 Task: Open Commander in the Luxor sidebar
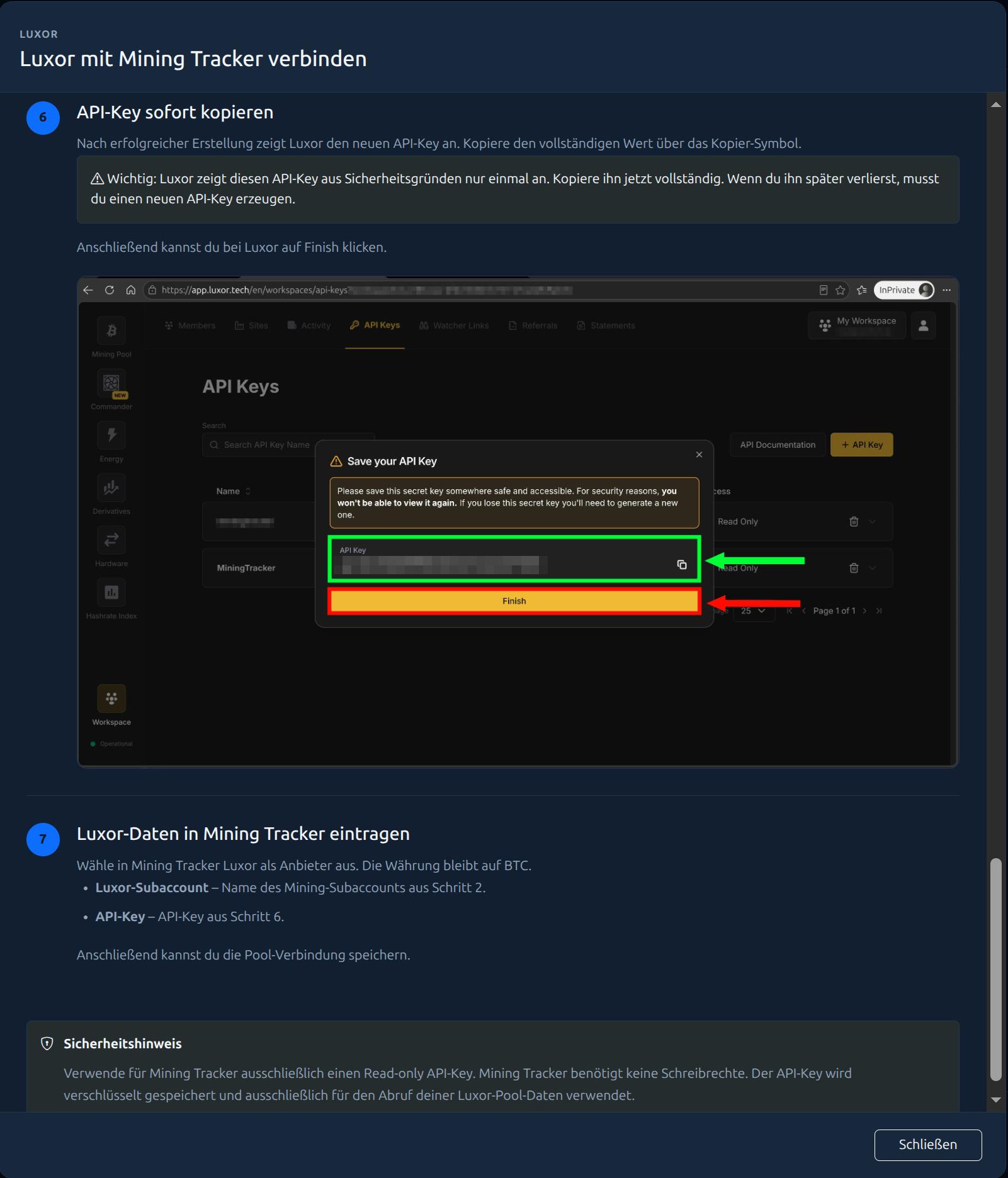click(x=111, y=390)
